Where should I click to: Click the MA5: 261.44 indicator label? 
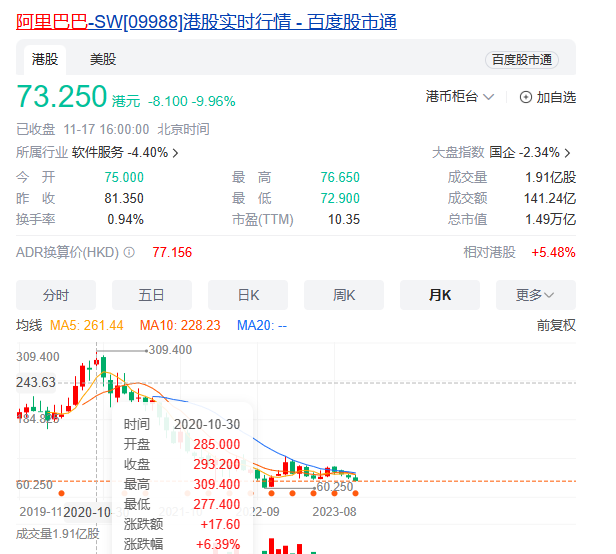[86, 325]
